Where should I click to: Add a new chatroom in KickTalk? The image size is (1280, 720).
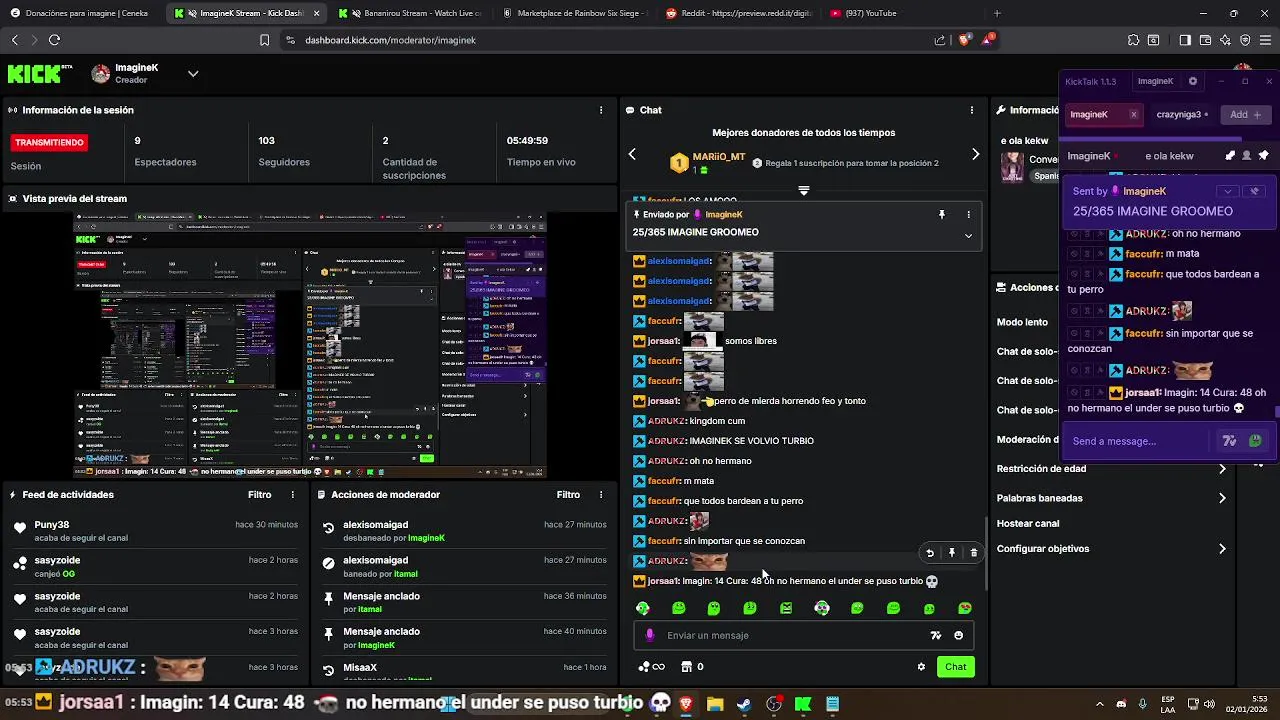[x=1245, y=114]
